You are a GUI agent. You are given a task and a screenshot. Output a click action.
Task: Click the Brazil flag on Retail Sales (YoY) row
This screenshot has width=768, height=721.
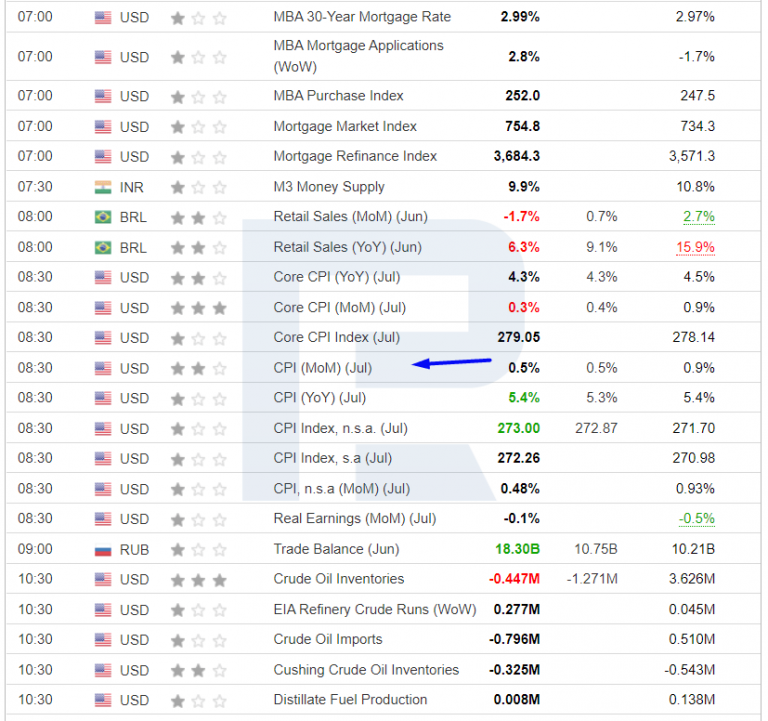(x=103, y=247)
